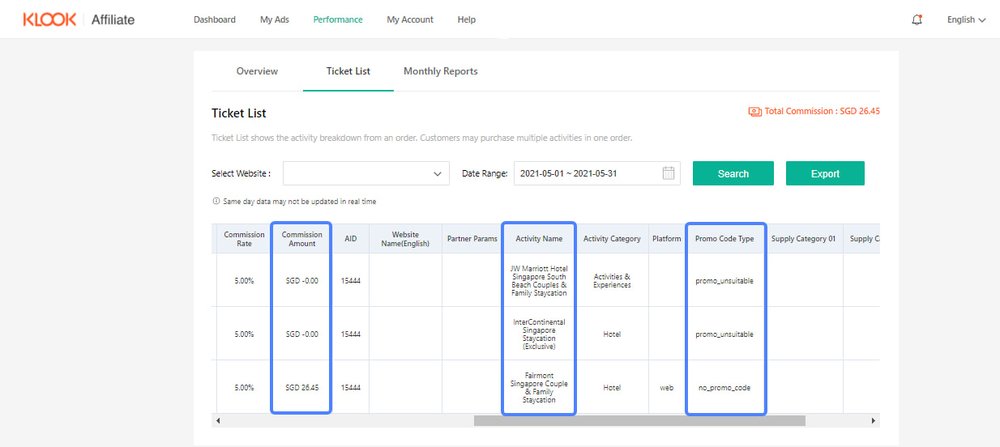
Task: Go to Dashboard menu
Action: 214,20
